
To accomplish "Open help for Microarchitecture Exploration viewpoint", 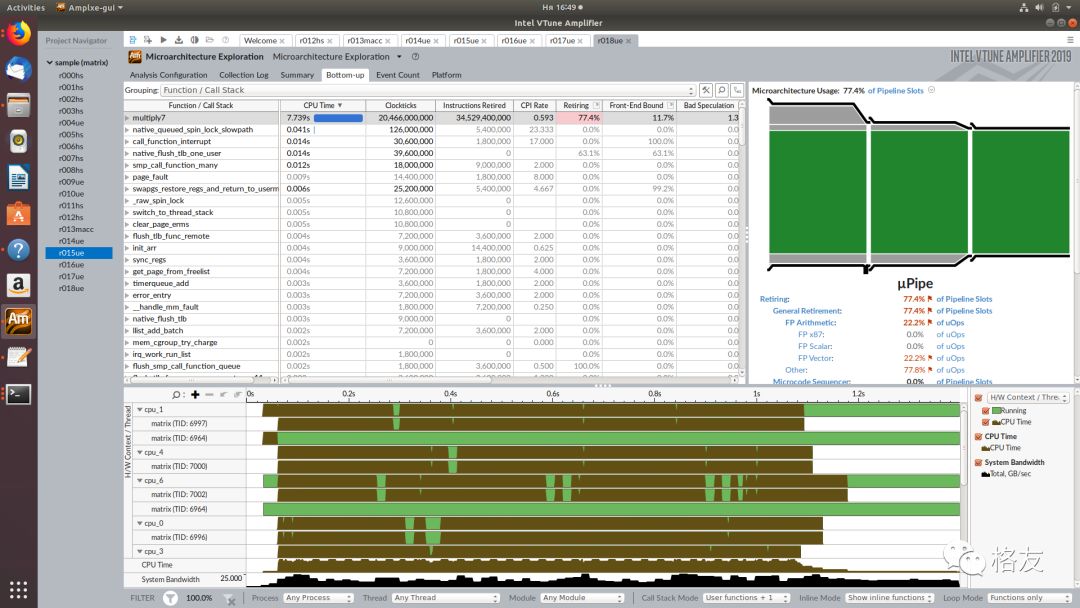I will pyautogui.click(x=415, y=56).
